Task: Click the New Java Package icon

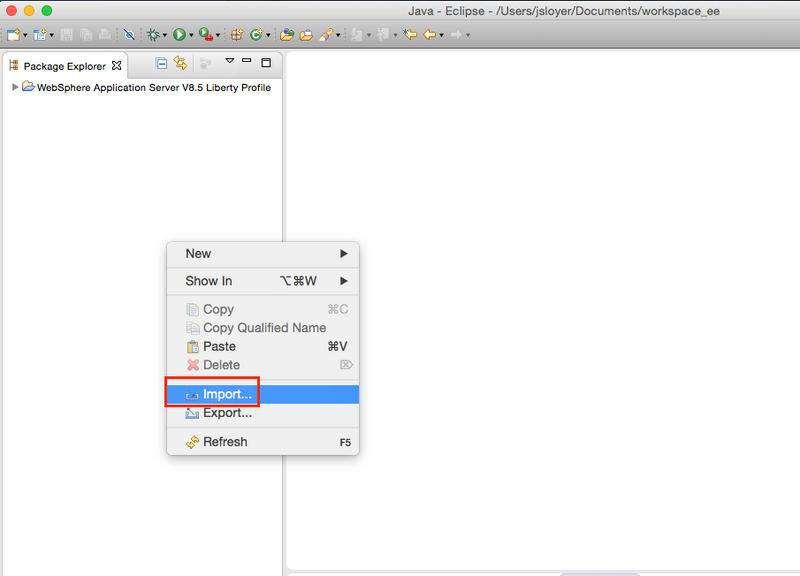Action: (x=236, y=35)
